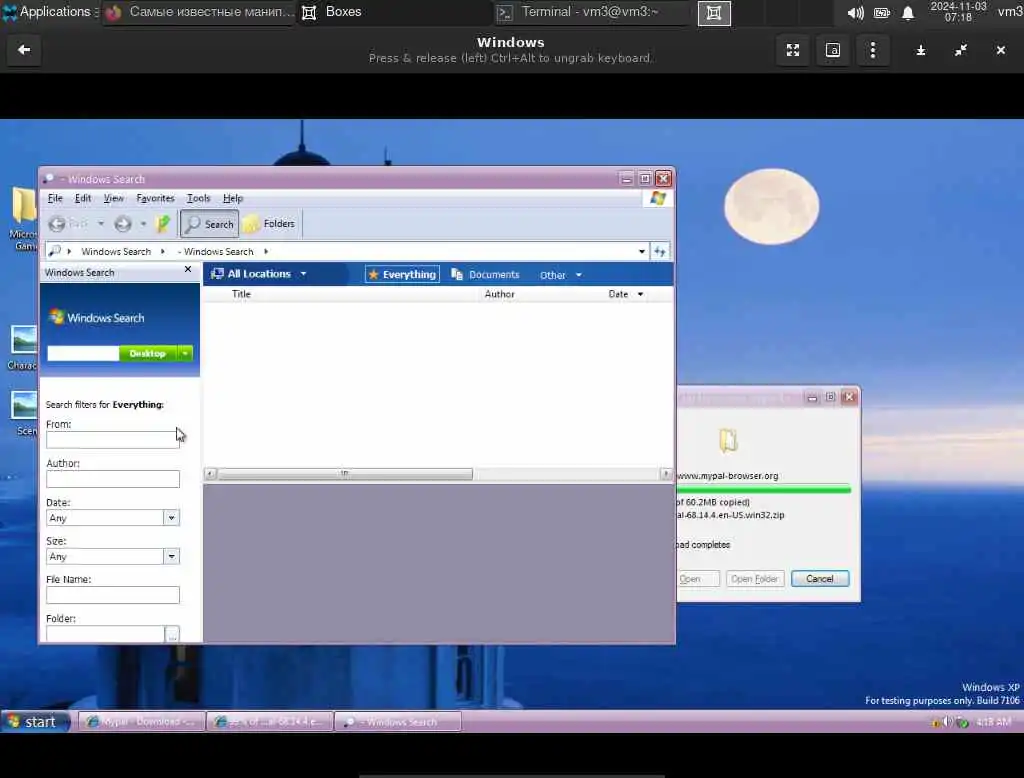Image resolution: width=1024 pixels, height=778 pixels.
Task: Click the Start button
Action: pyautogui.click(x=34, y=721)
